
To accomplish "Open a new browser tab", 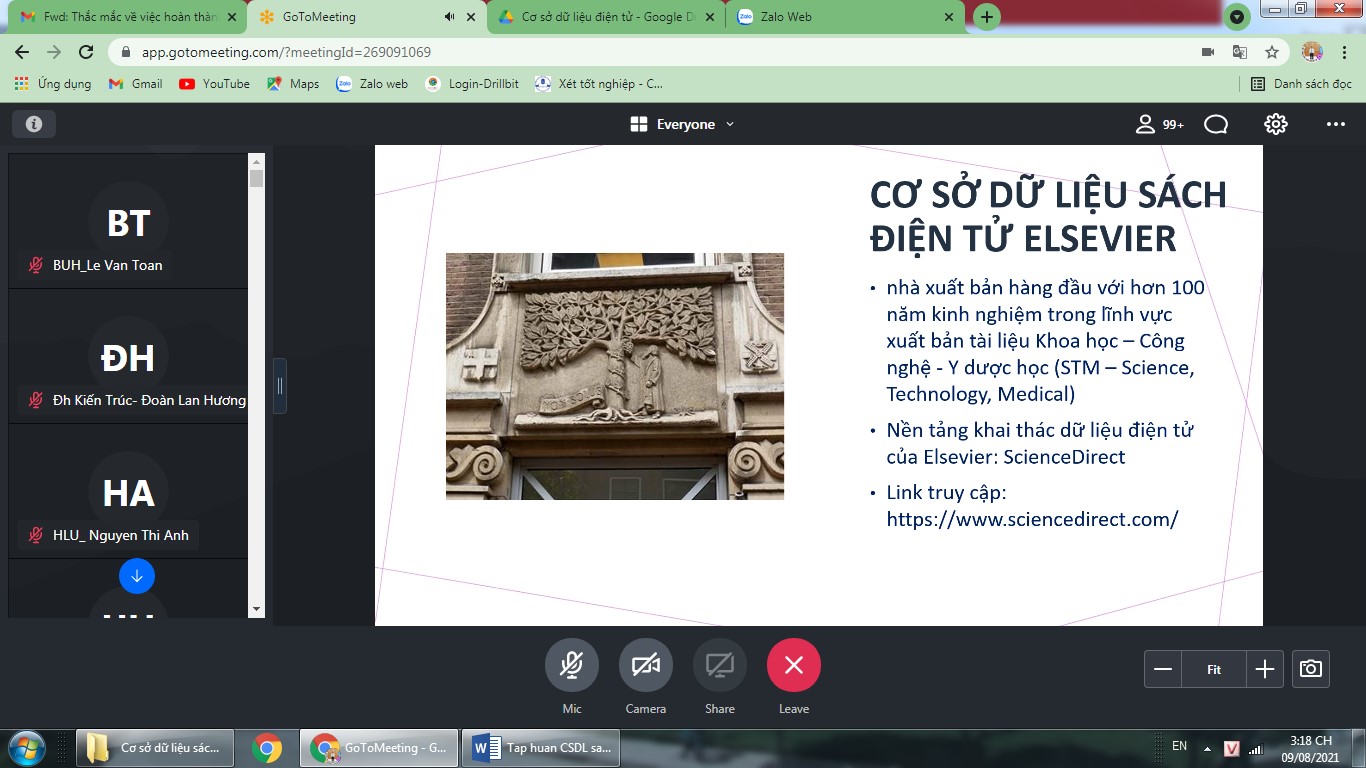I will [987, 17].
